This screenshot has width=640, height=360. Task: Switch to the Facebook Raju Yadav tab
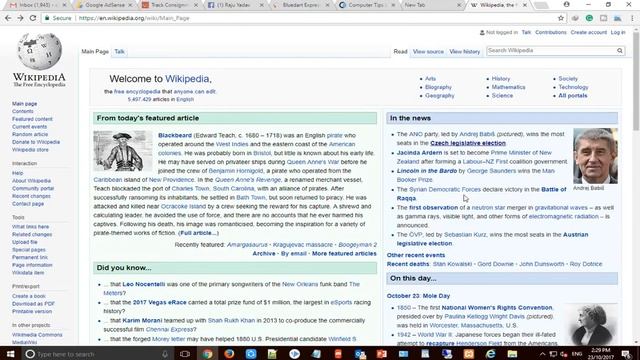click(x=233, y=5)
